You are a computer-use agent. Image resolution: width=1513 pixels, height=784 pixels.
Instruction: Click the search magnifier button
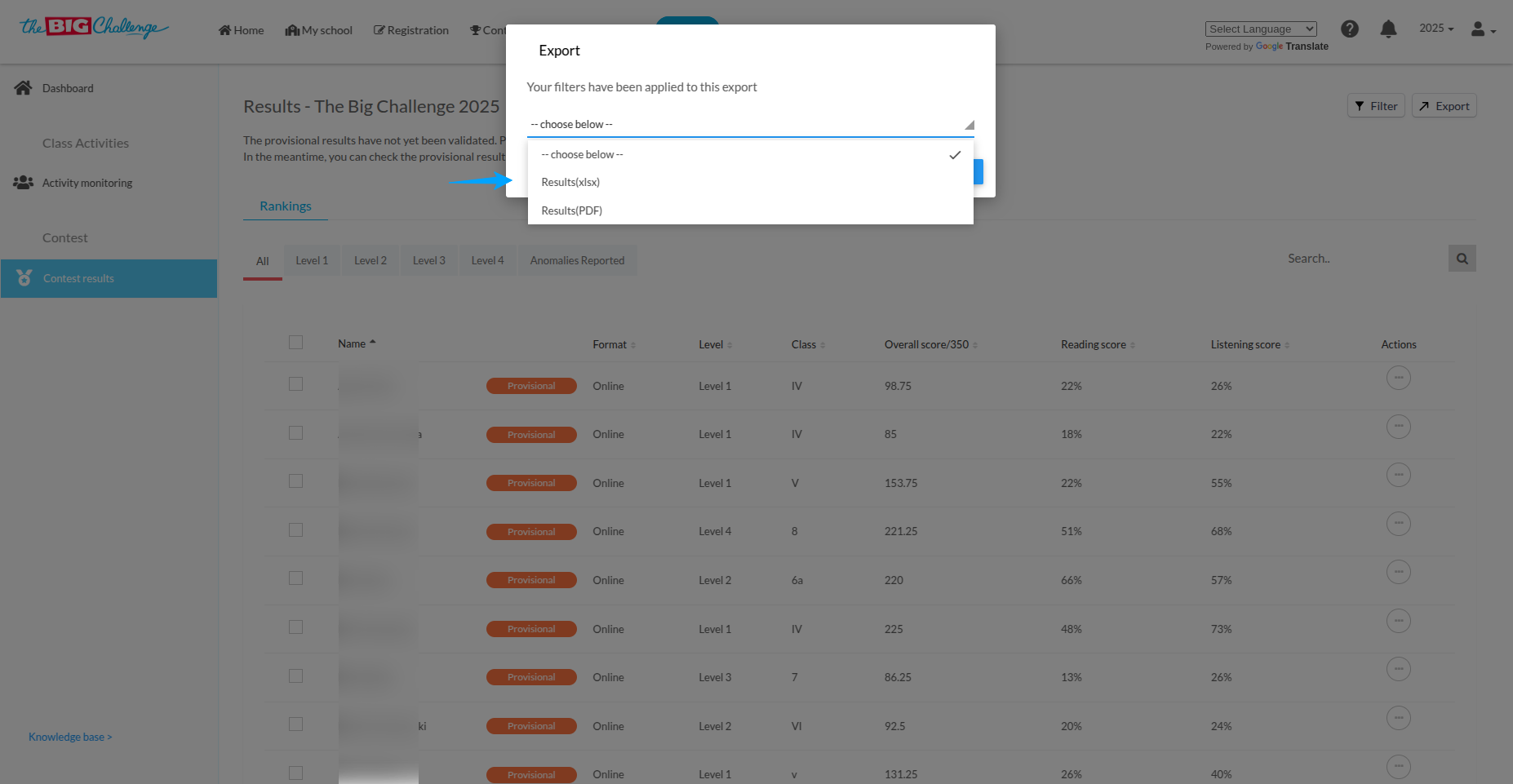1462,259
